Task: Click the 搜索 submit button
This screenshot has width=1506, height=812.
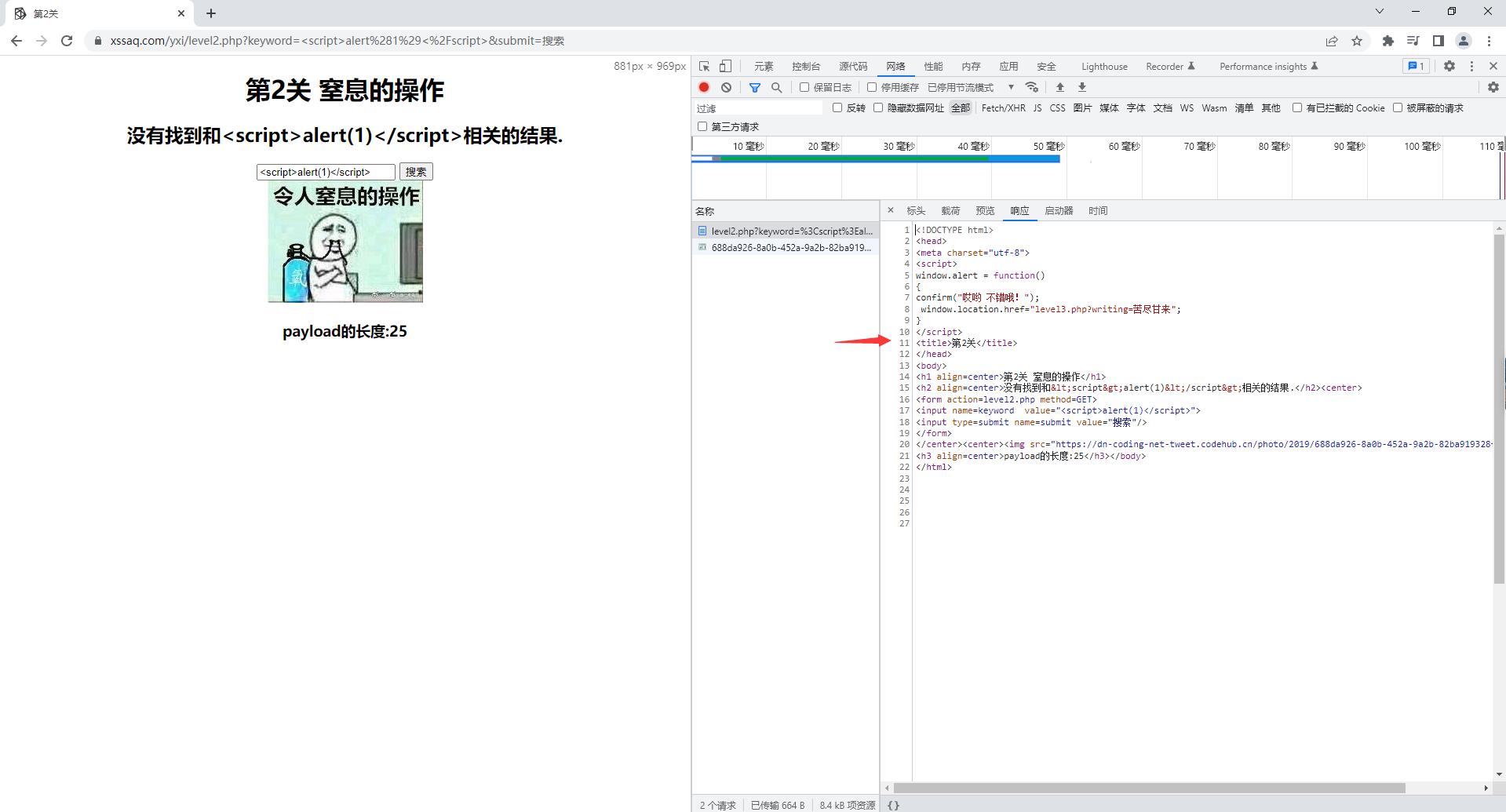Action: [416, 172]
